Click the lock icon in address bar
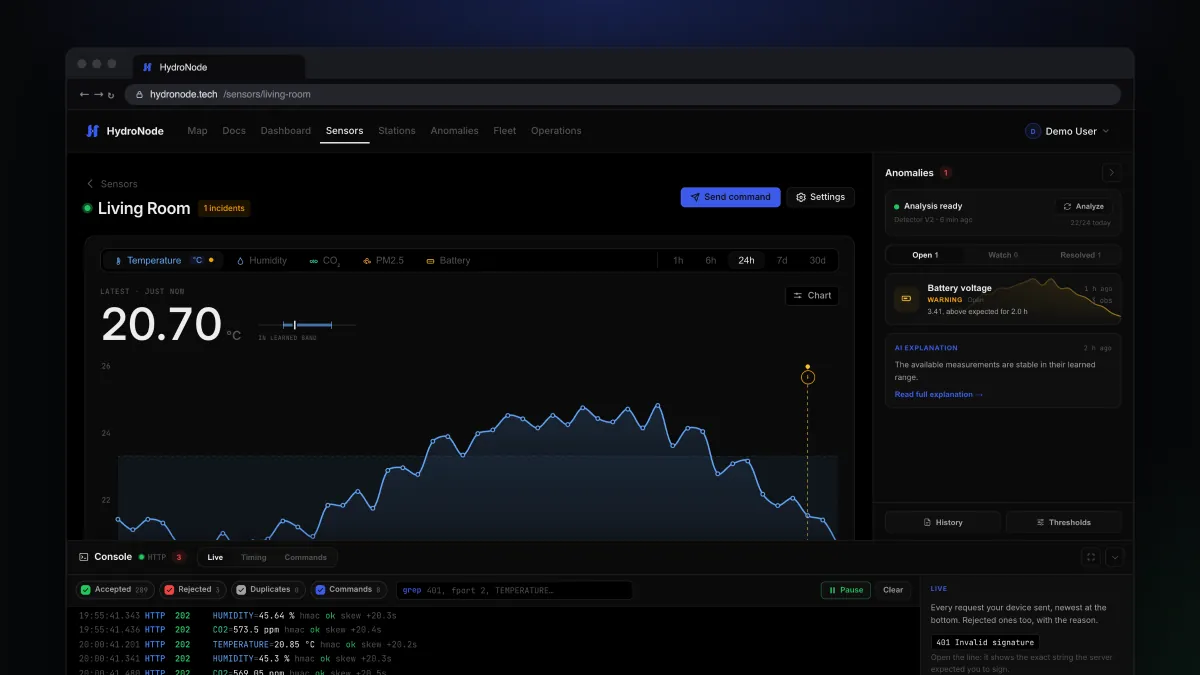 tap(139, 95)
